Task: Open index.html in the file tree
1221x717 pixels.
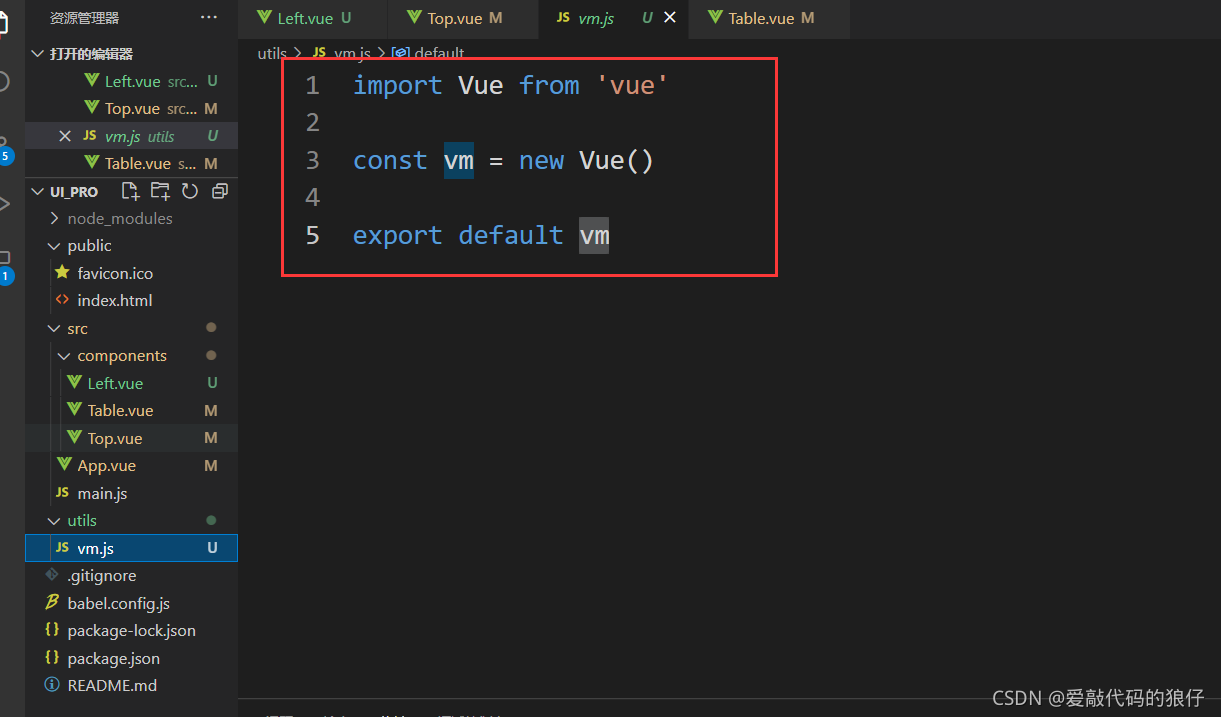Action: 131,301
